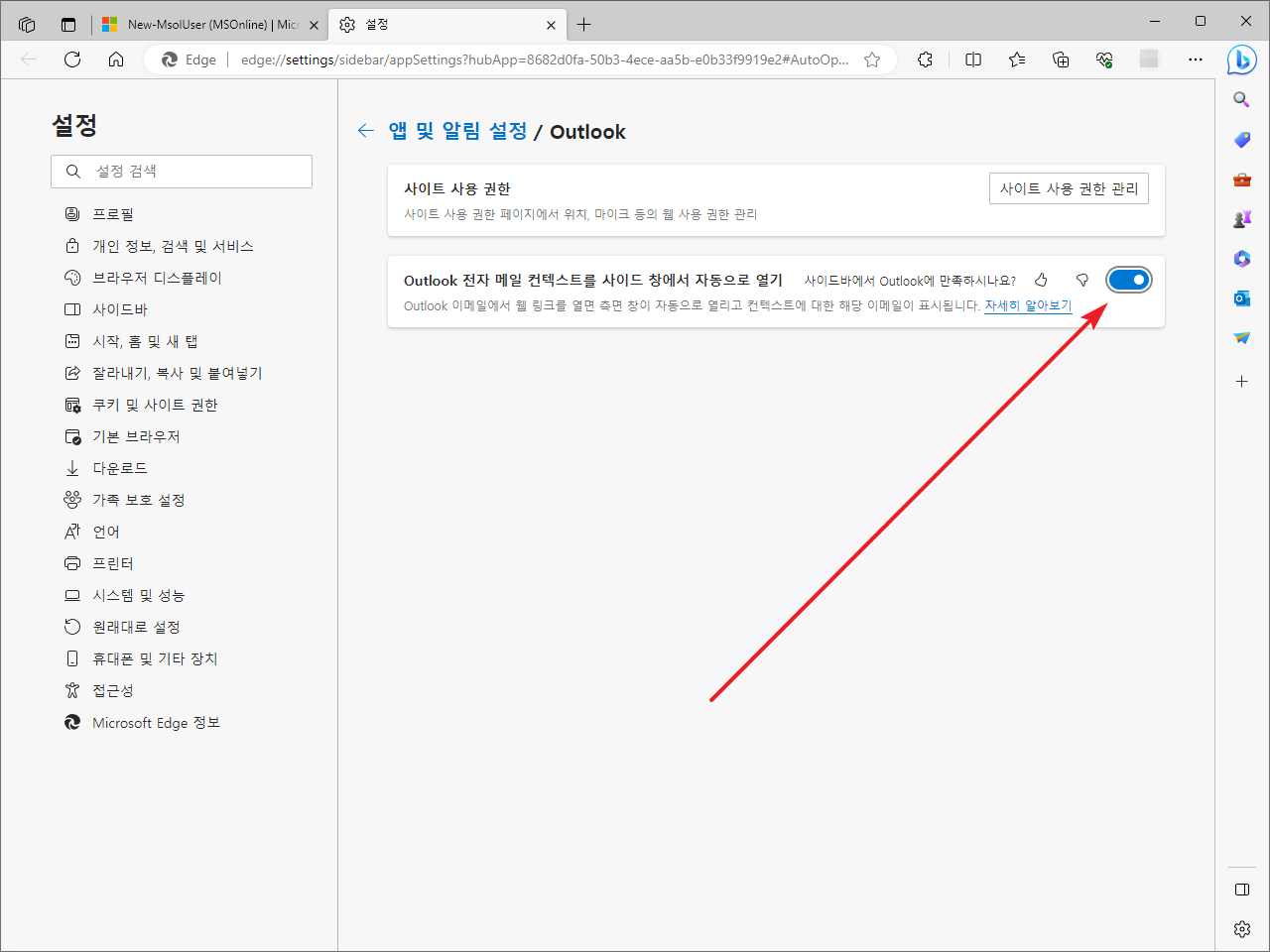Toggle Outlook auto-open email context switch
Screen dimensions: 1270x952
1129,280
